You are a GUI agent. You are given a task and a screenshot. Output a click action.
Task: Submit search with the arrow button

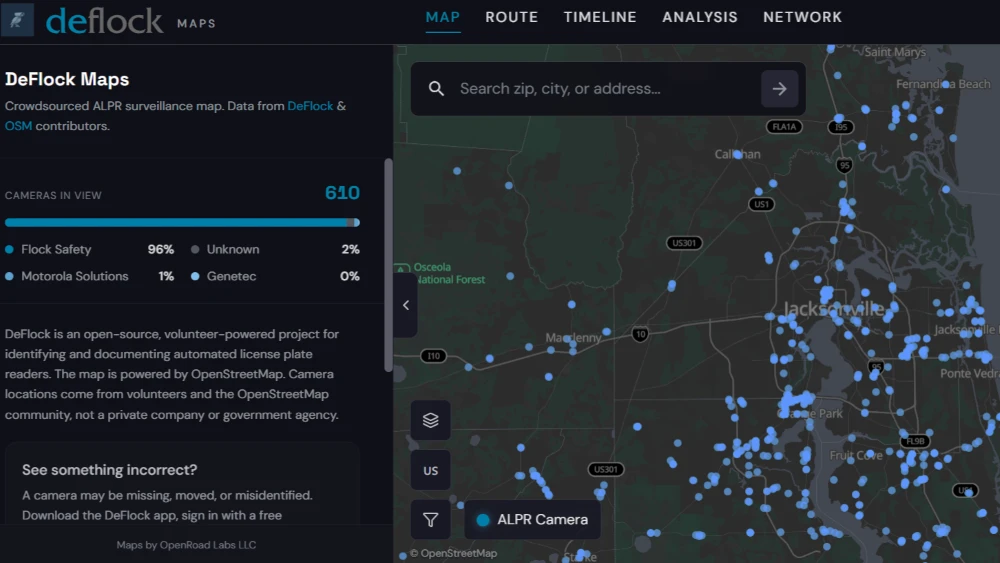(x=779, y=89)
